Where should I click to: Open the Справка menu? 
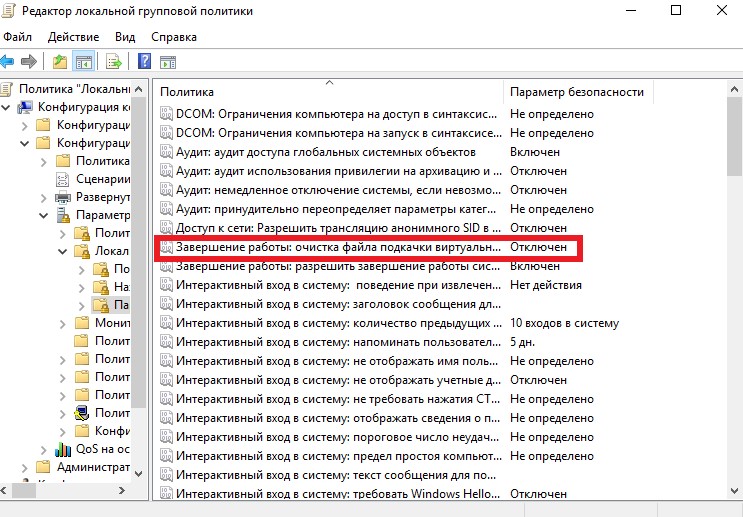[x=174, y=37]
